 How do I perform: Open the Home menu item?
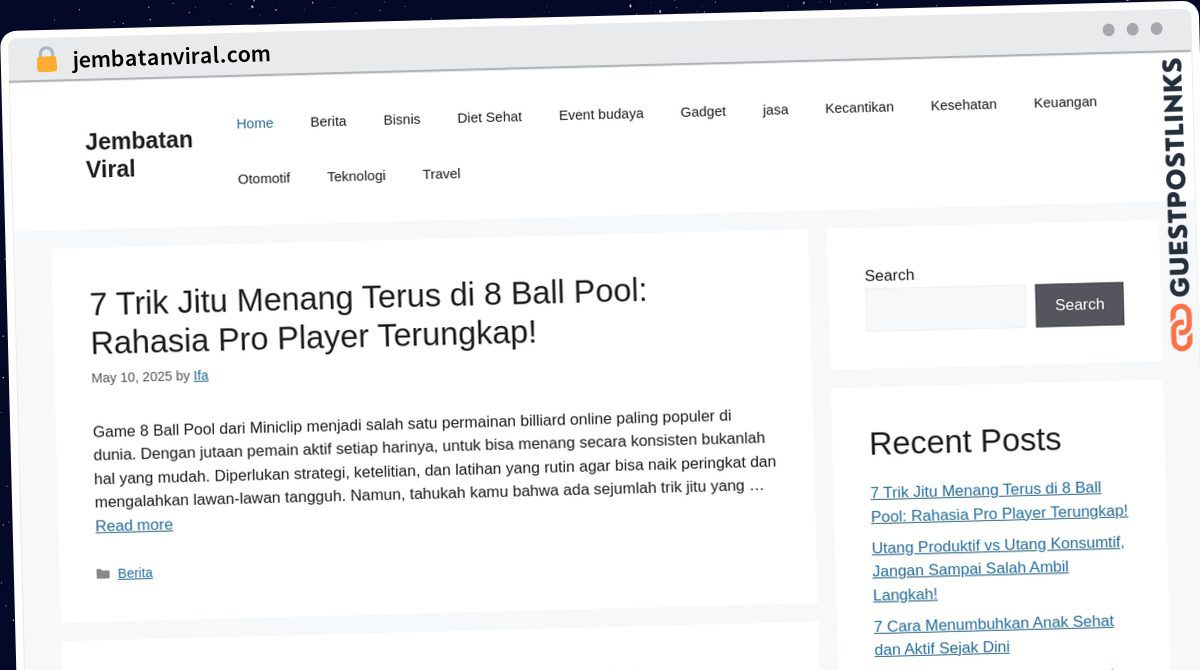(x=255, y=123)
